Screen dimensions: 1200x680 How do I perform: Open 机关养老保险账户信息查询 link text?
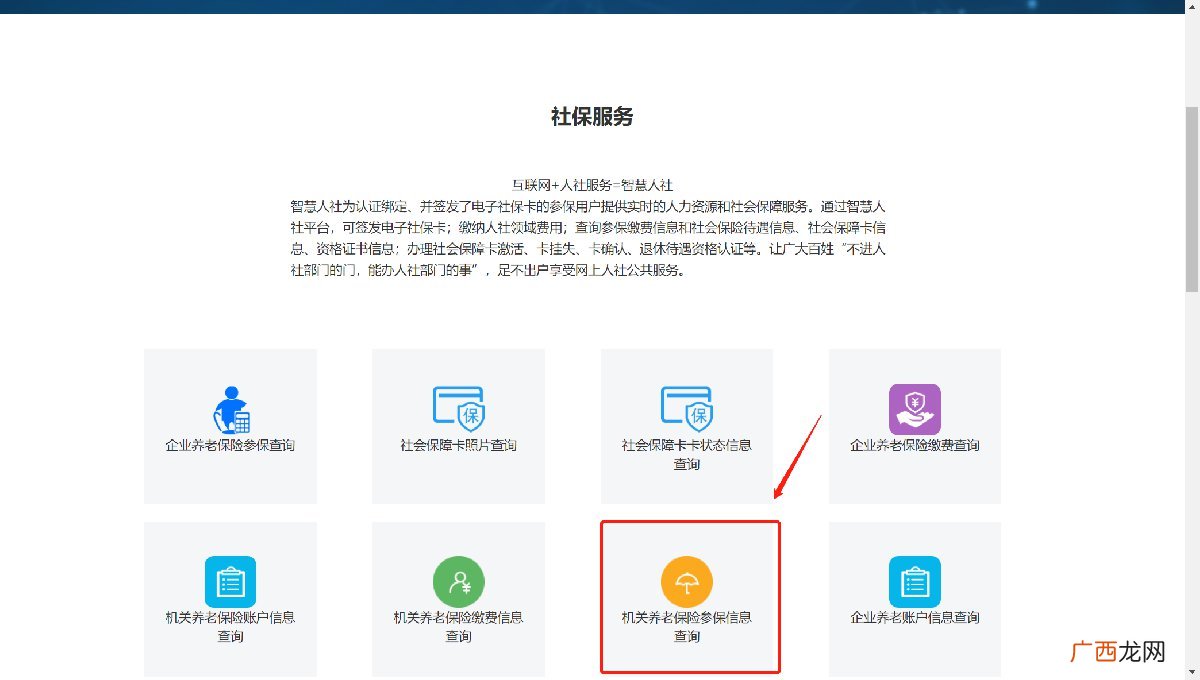pyautogui.click(x=230, y=627)
